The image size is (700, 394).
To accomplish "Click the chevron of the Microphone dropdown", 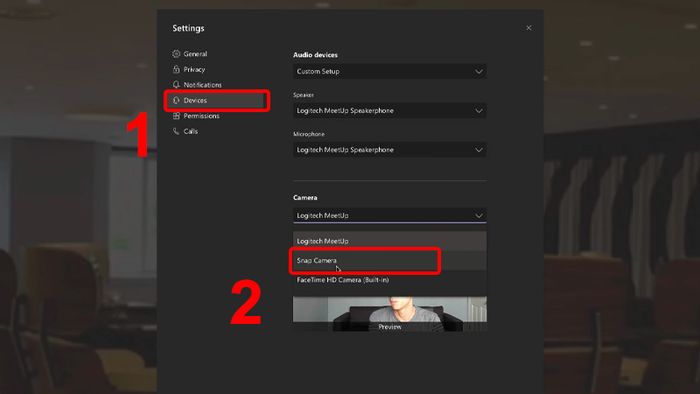I will pyautogui.click(x=479, y=150).
